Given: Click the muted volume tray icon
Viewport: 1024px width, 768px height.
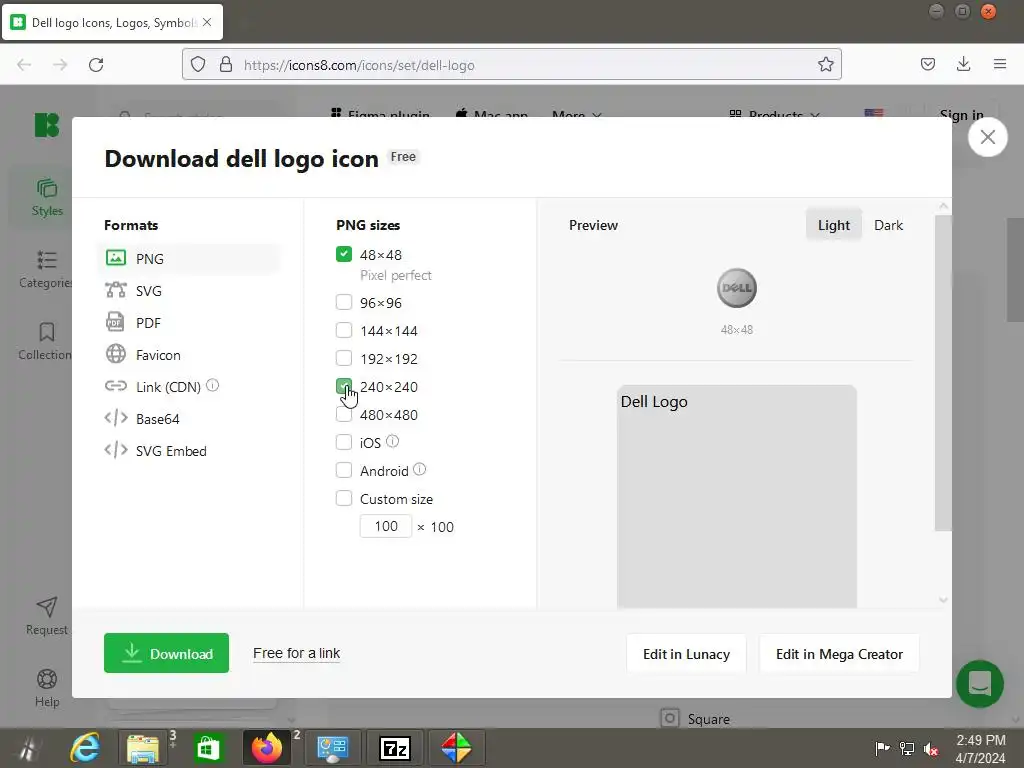Looking at the screenshot, I should tap(931, 749).
